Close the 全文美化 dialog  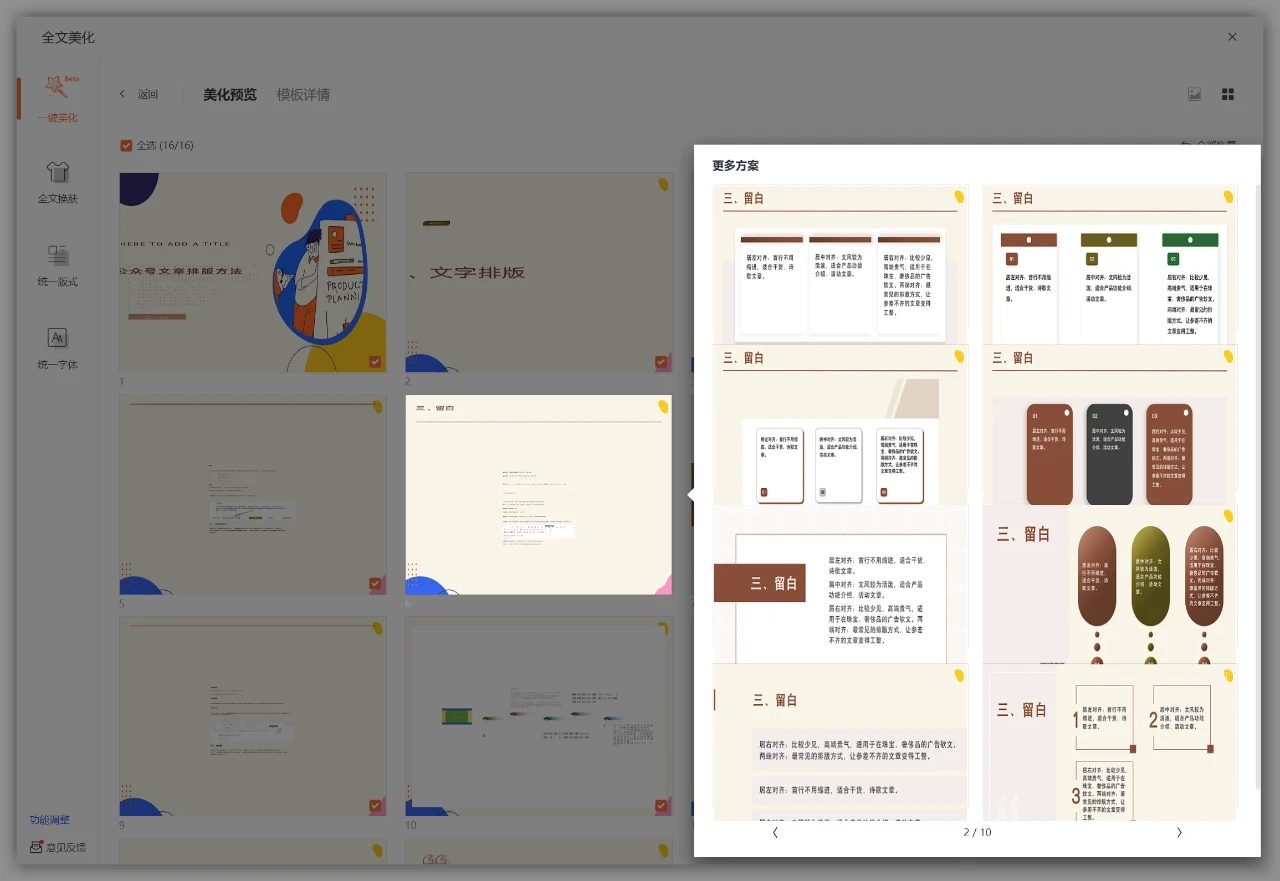[1232, 37]
